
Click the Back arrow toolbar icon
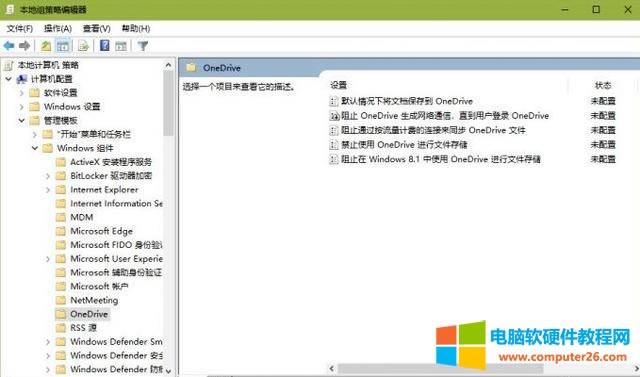pyautogui.click(x=9, y=46)
